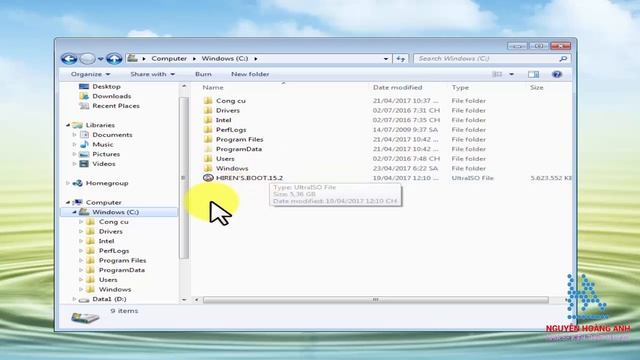Sort by the Name column header
The height and width of the screenshot is (360, 640).
click(213, 88)
